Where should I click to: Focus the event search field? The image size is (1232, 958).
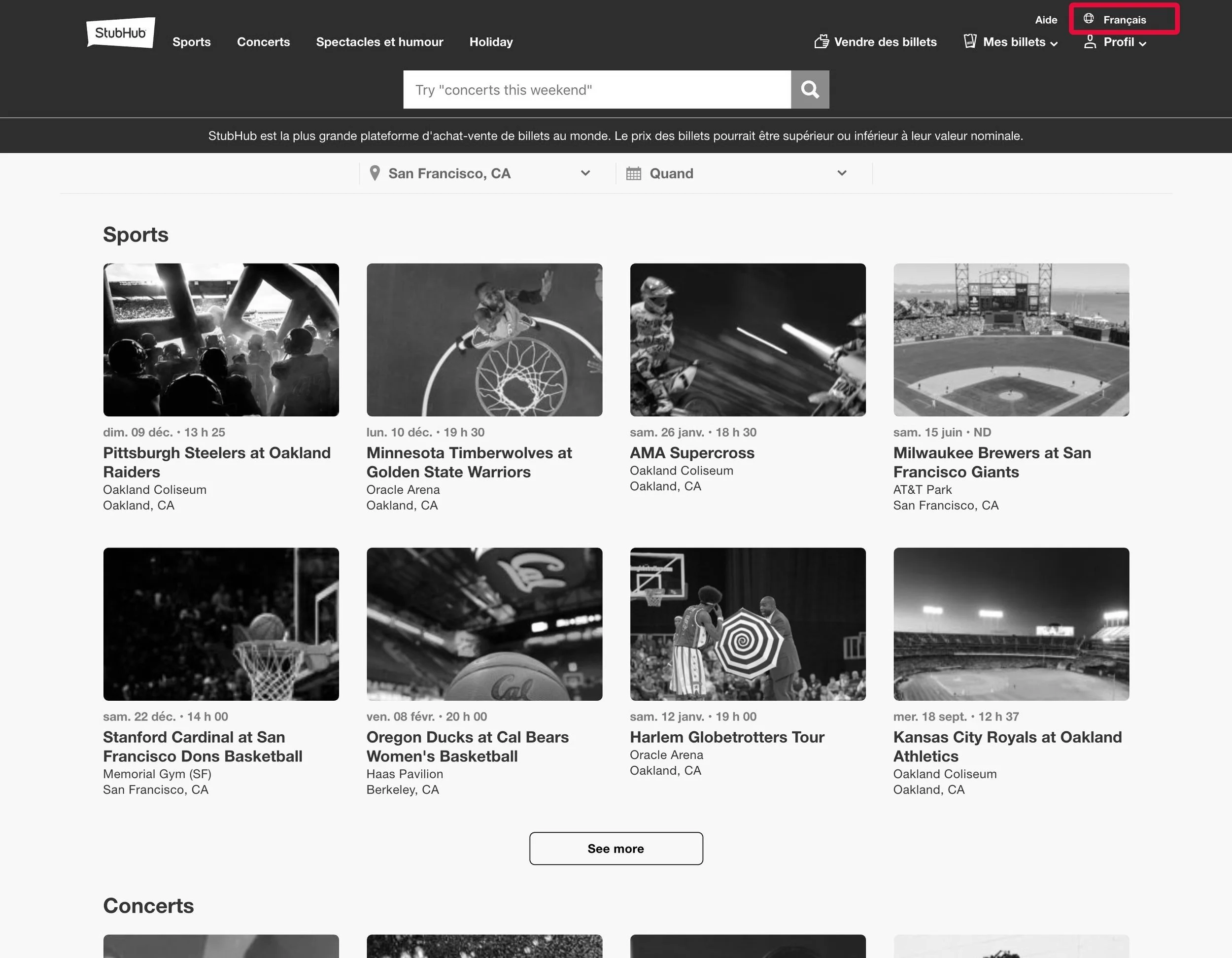597,89
